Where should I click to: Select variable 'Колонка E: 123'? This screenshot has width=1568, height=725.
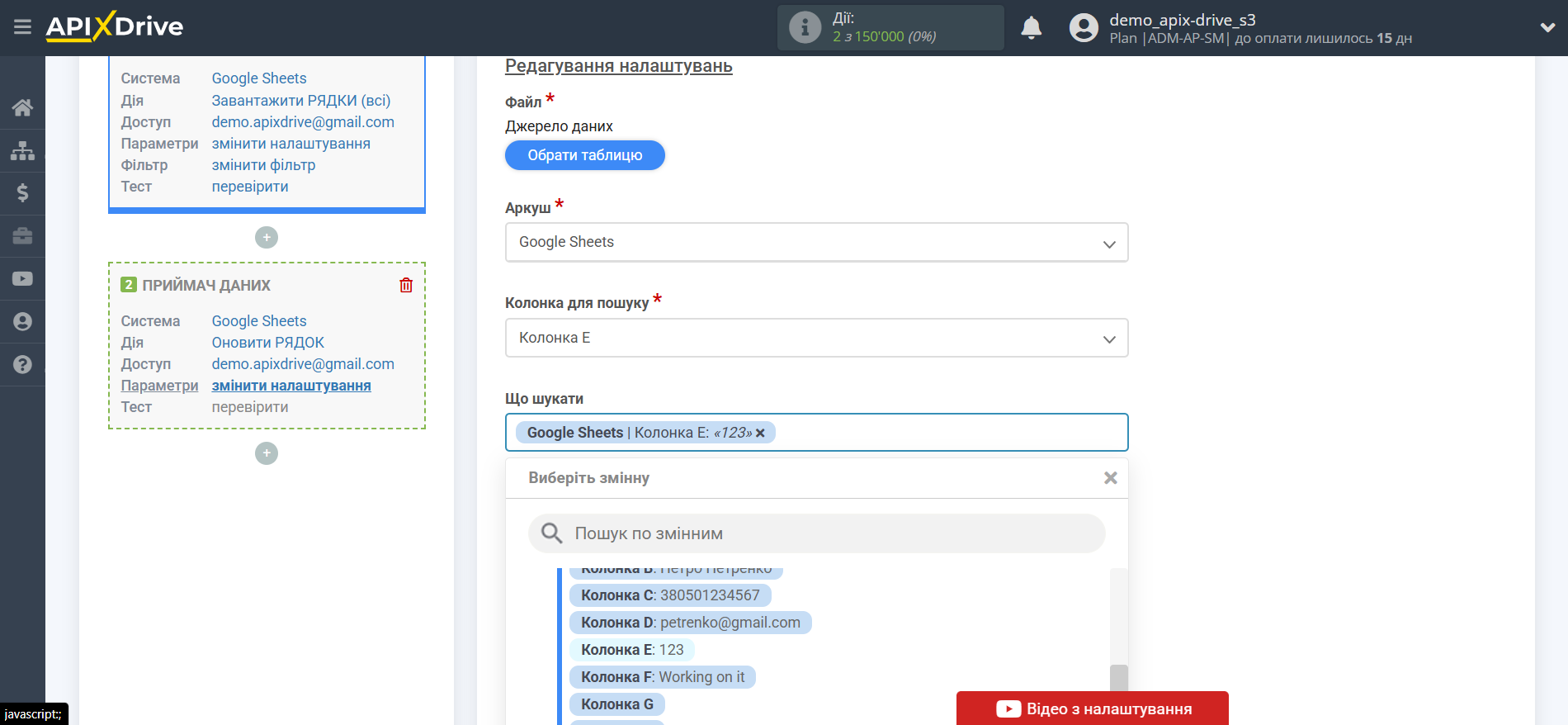tap(632, 650)
